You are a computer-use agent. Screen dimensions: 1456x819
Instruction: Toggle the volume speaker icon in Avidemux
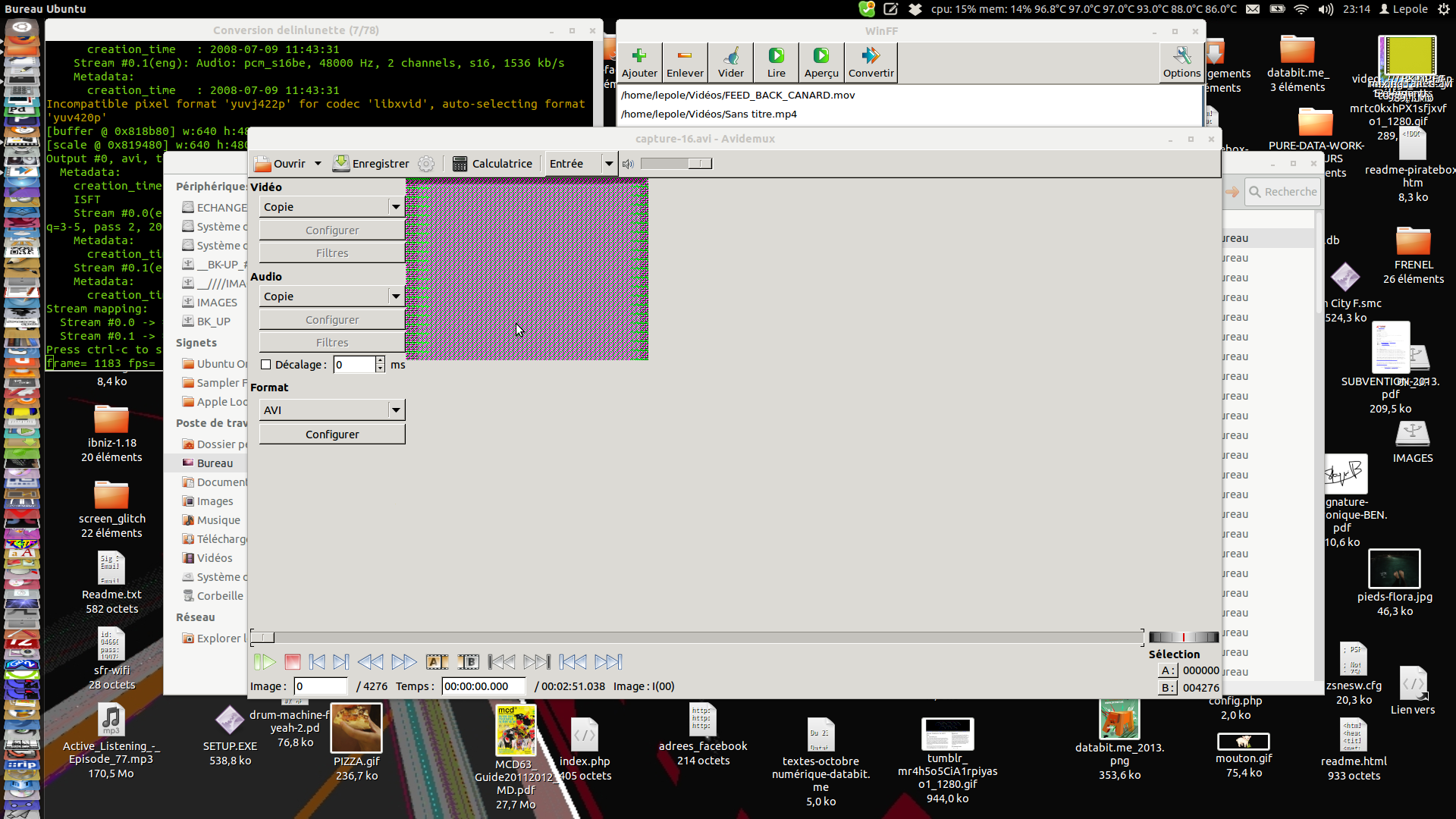click(x=628, y=164)
